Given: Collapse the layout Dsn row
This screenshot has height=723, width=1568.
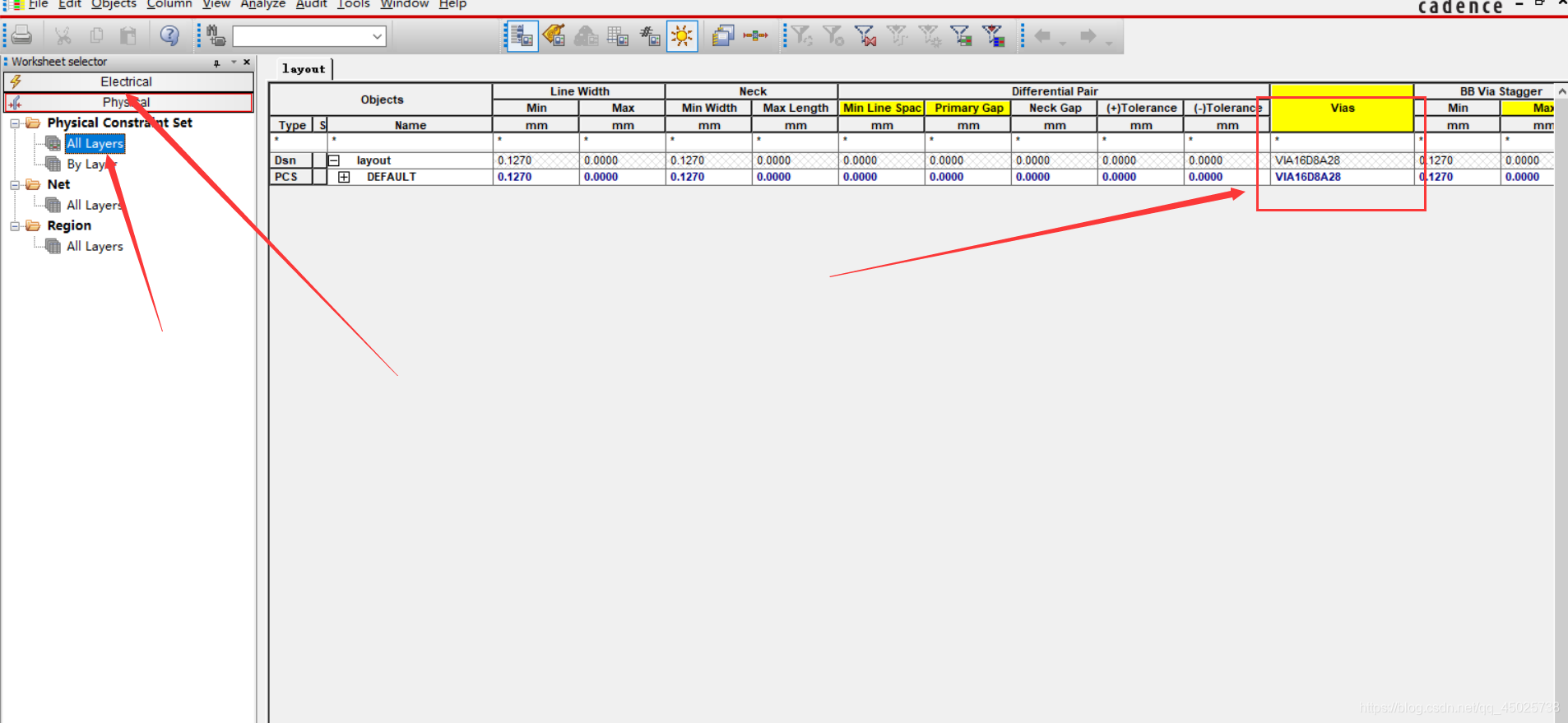Looking at the screenshot, I should pyautogui.click(x=334, y=160).
